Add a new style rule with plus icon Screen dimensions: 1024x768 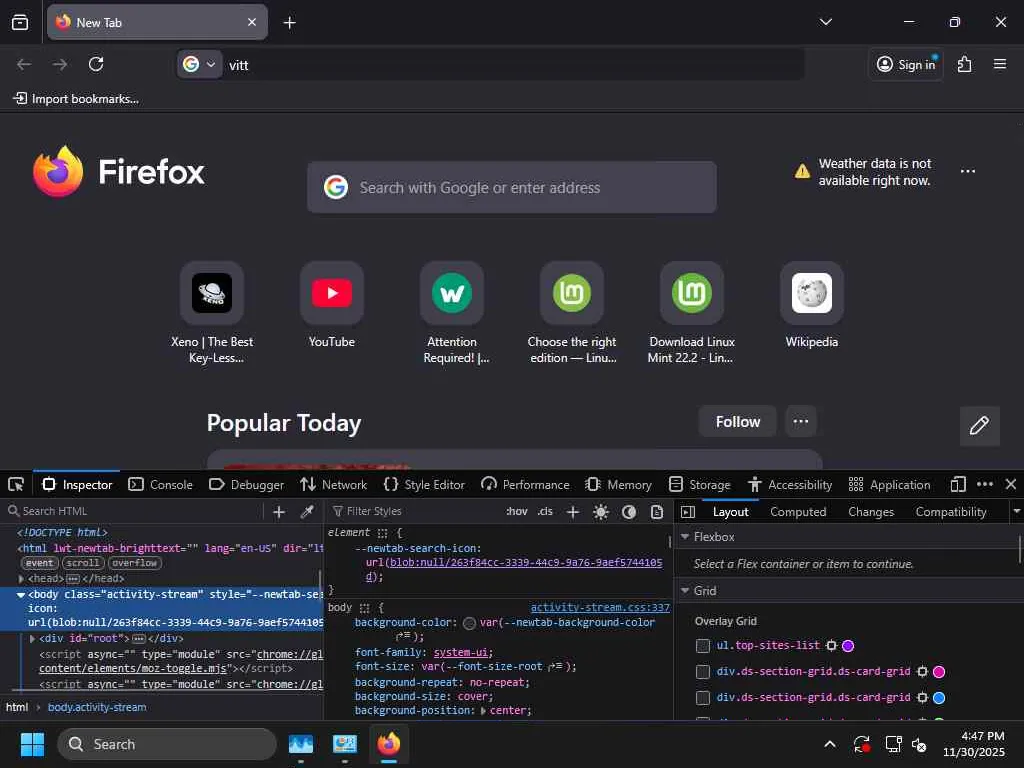[x=573, y=512]
